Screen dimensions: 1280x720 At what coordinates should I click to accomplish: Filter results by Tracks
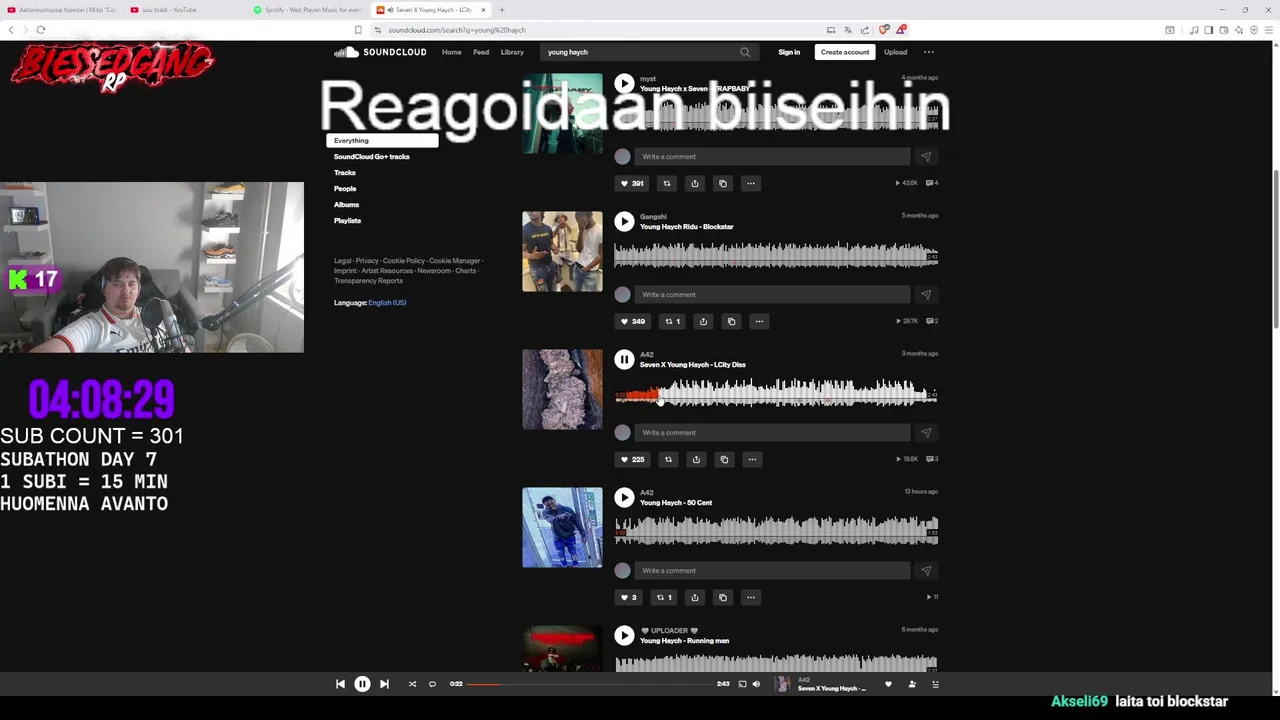pos(345,173)
